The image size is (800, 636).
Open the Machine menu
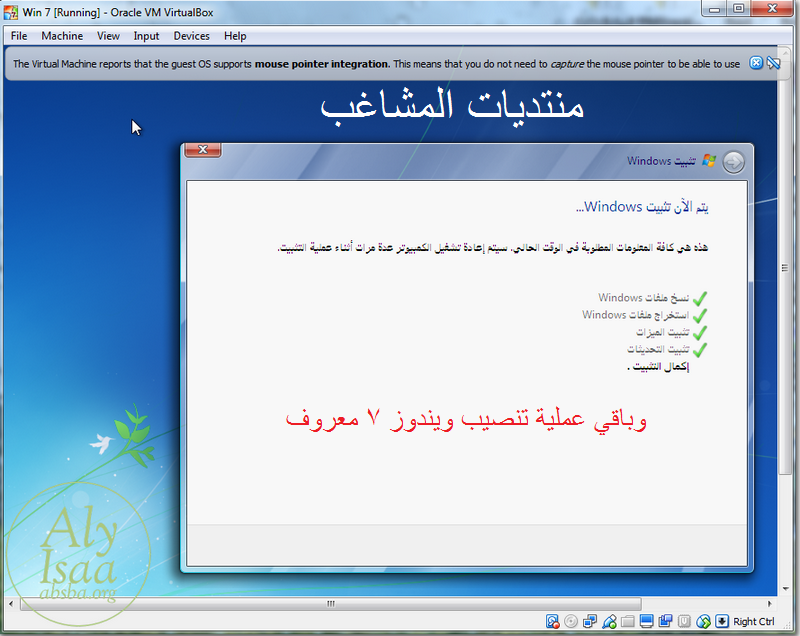(x=62, y=36)
